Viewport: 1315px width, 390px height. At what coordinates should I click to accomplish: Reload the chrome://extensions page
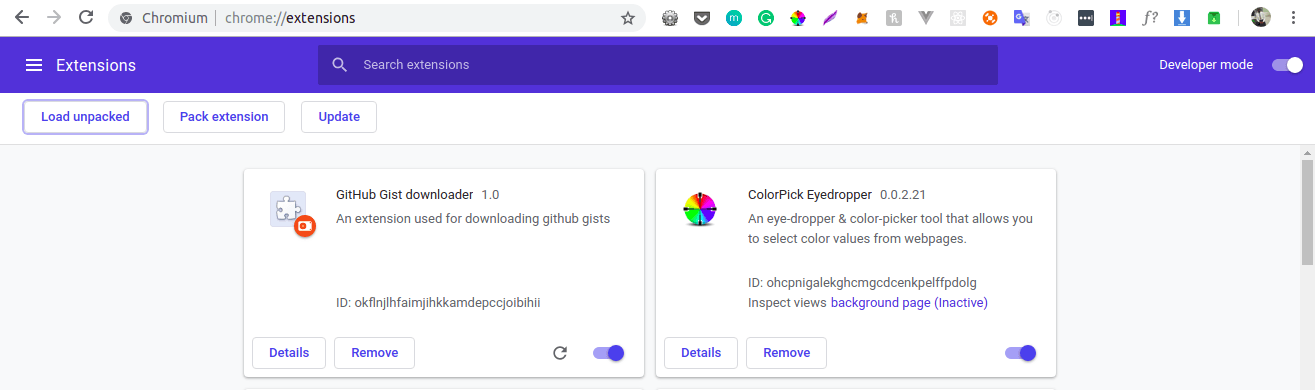(86, 18)
